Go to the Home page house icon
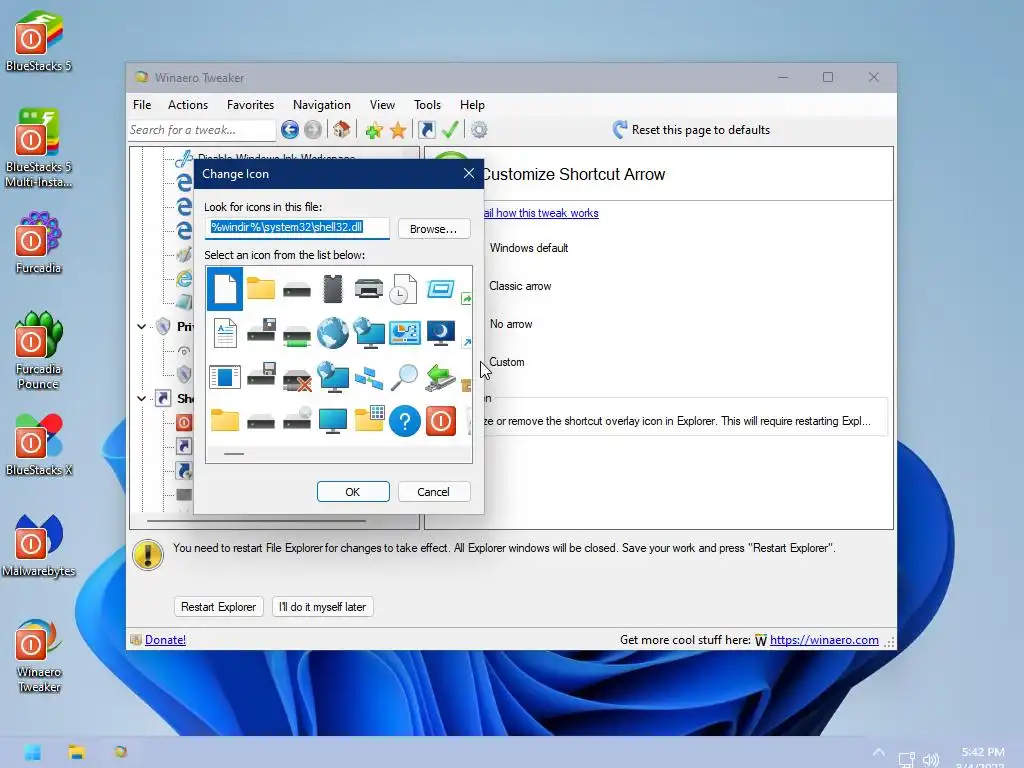 point(342,129)
